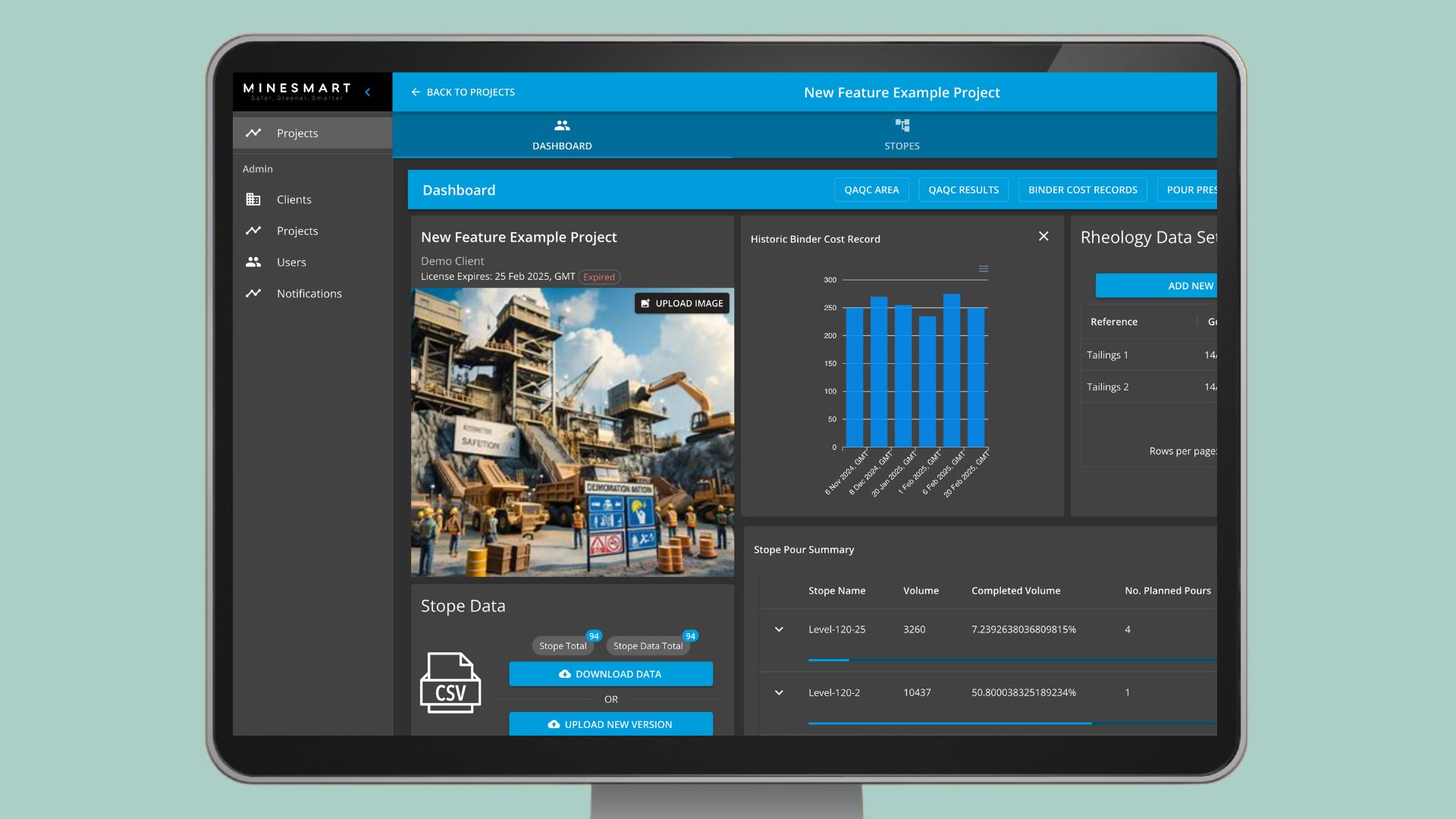Collapse sidebar with chevron next to logo

(x=368, y=93)
